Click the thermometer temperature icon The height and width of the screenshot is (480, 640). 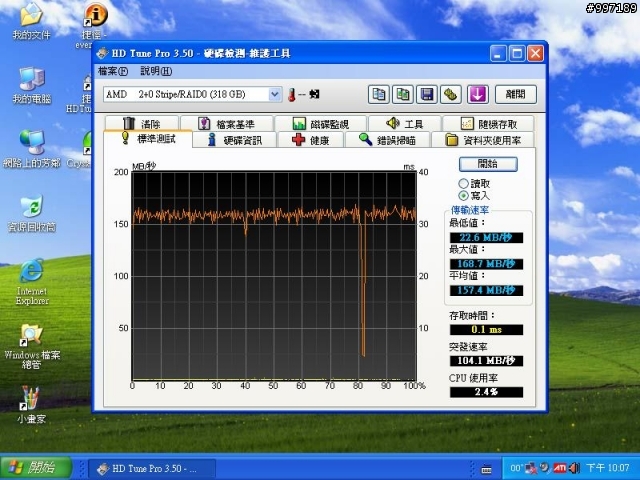click(291, 95)
